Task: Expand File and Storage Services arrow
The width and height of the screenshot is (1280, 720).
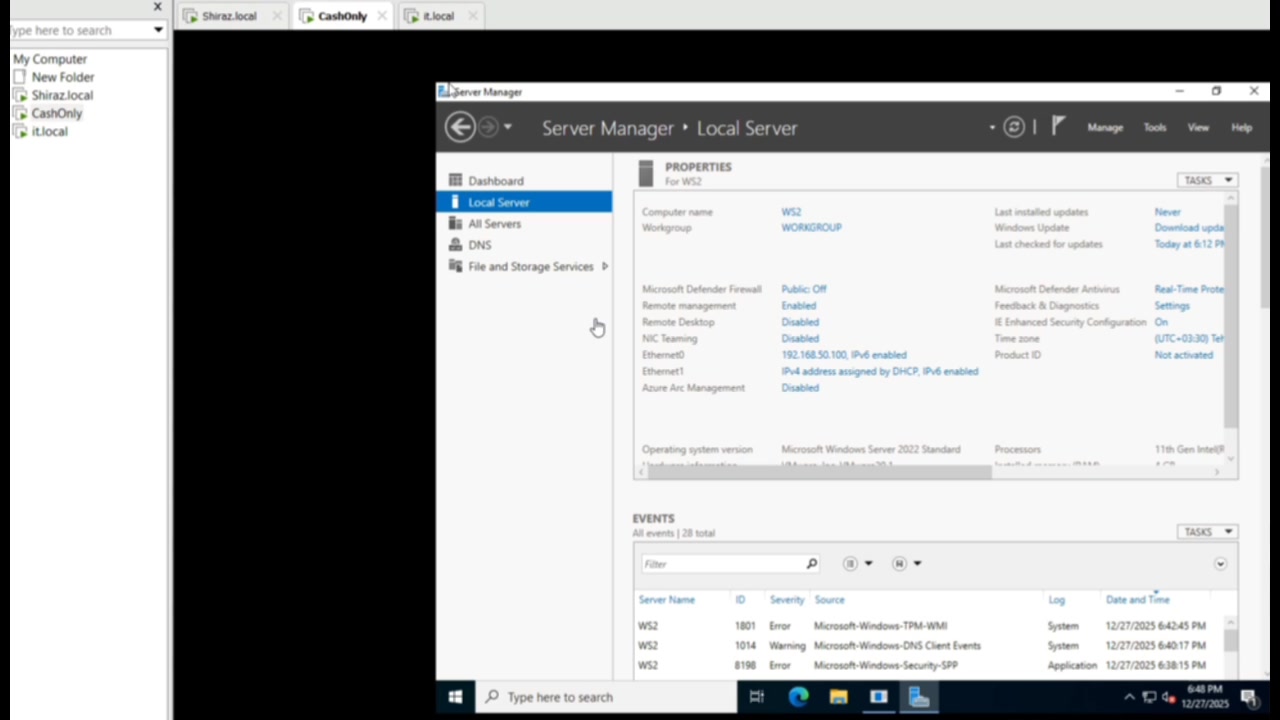Action: point(604,267)
